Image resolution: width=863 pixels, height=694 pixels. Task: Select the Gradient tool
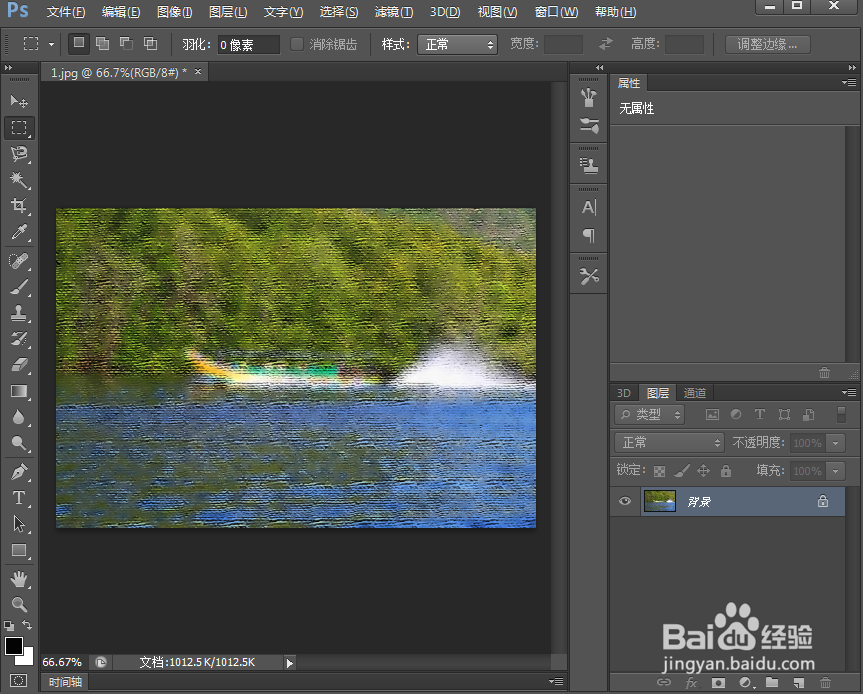tap(19, 391)
